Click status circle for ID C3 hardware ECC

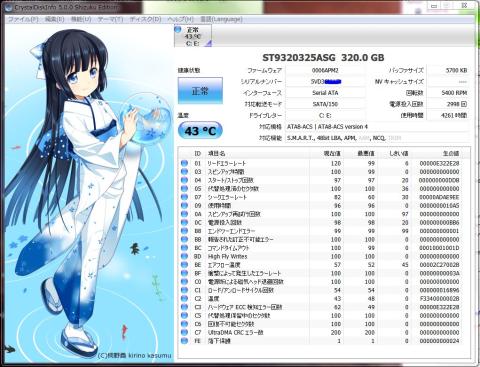pyautogui.click(x=184, y=307)
